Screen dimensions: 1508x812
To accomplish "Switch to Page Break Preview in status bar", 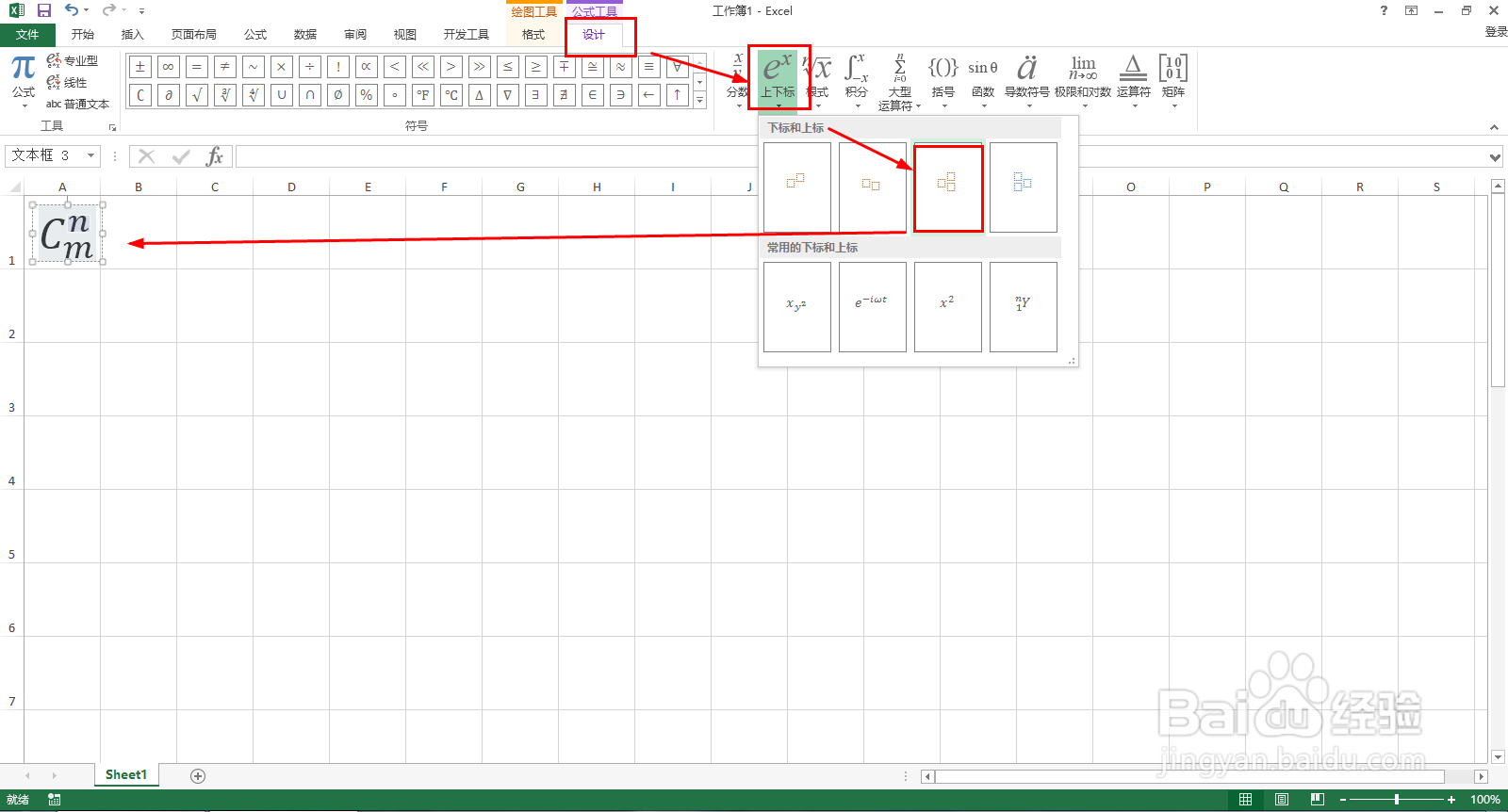I will (1318, 800).
